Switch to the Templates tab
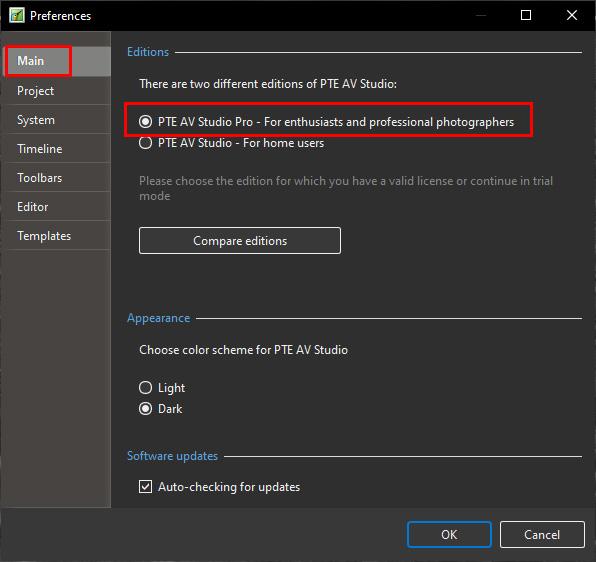This screenshot has width=596, height=562. pyautogui.click(x=57, y=236)
